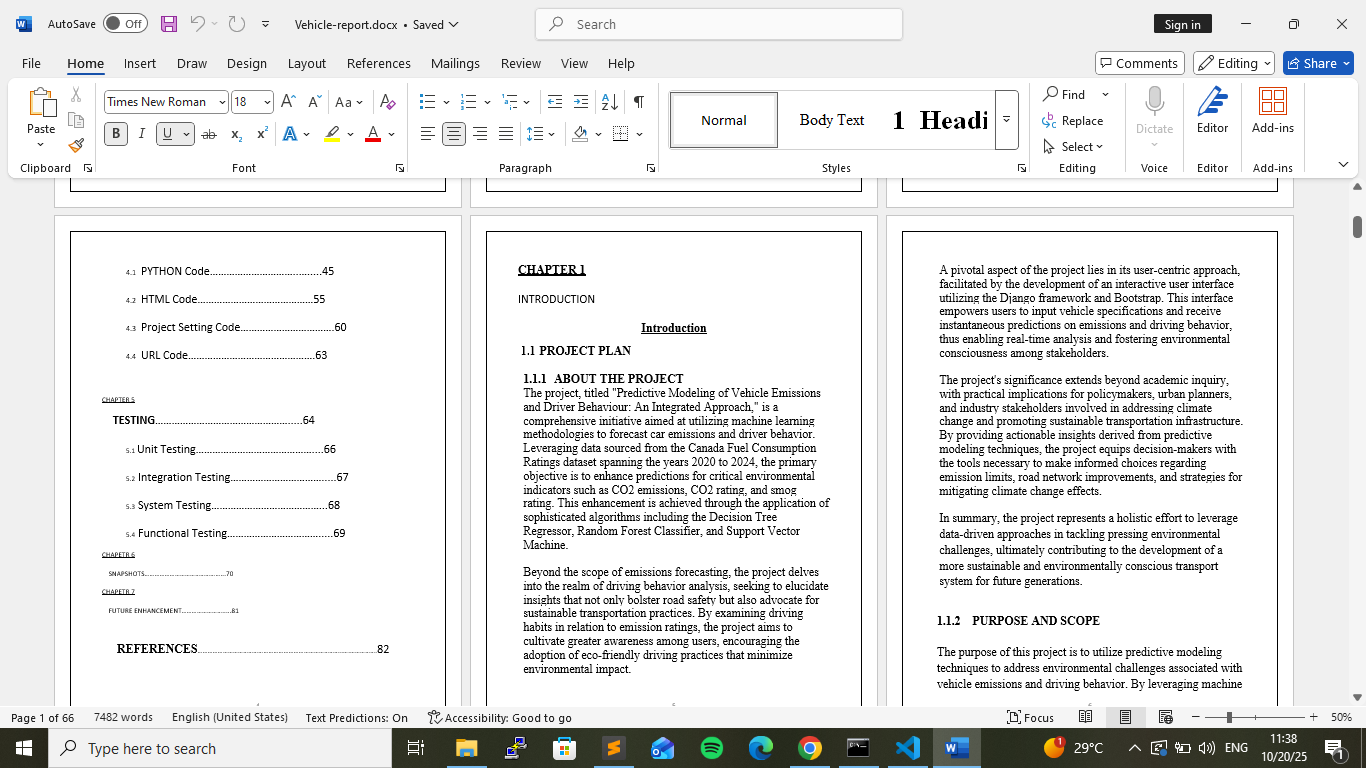Click the Share button
This screenshot has width=1366, height=768.
point(1318,63)
